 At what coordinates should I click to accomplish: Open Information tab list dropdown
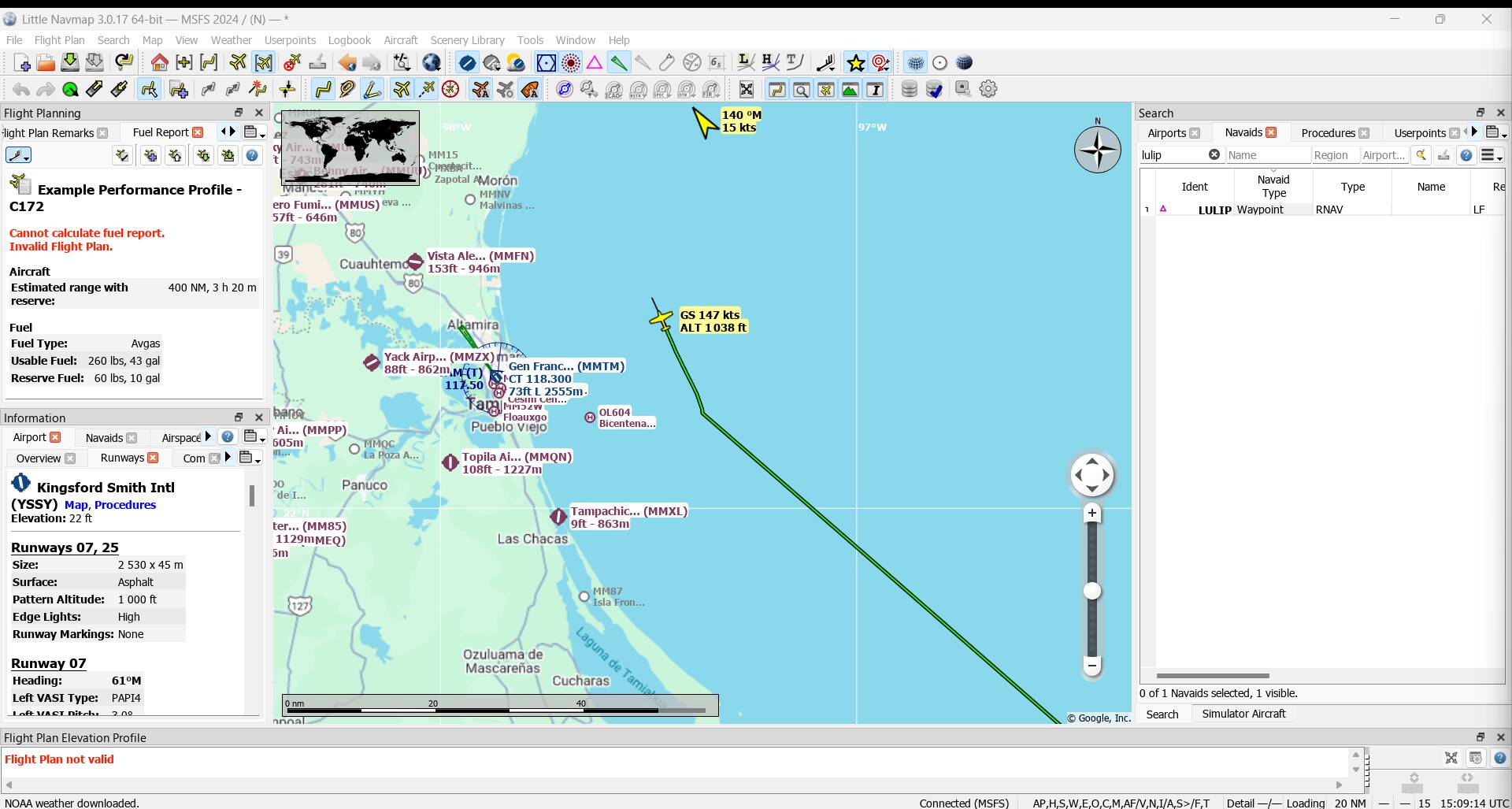[254, 436]
